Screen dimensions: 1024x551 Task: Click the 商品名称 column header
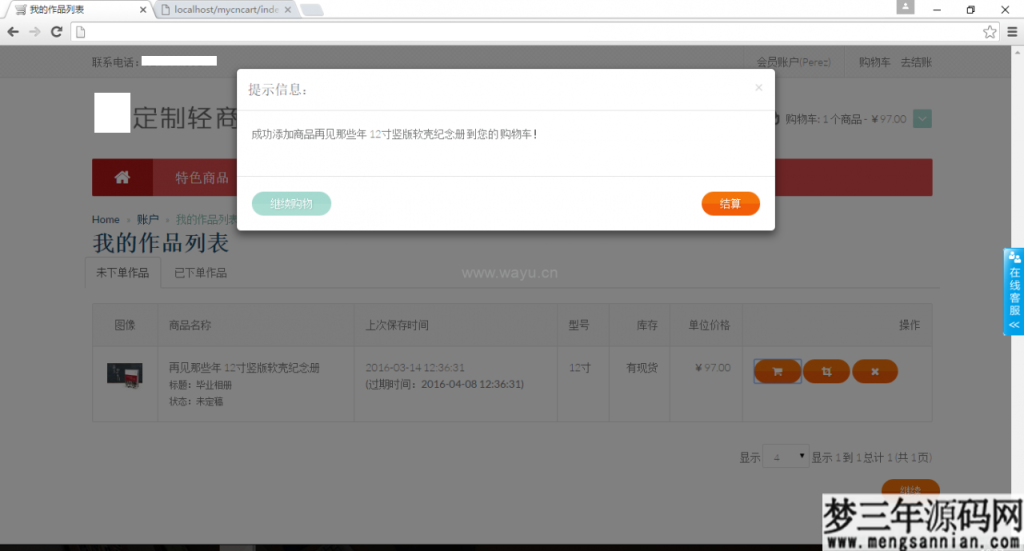coord(190,325)
